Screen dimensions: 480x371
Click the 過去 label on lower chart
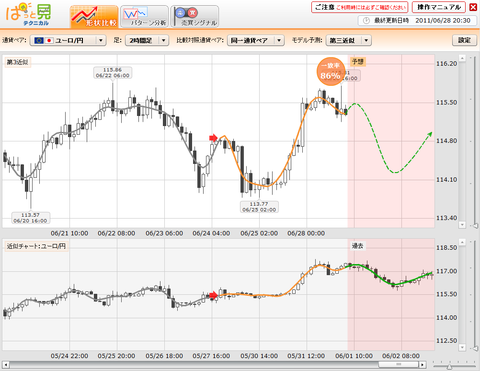click(x=358, y=246)
